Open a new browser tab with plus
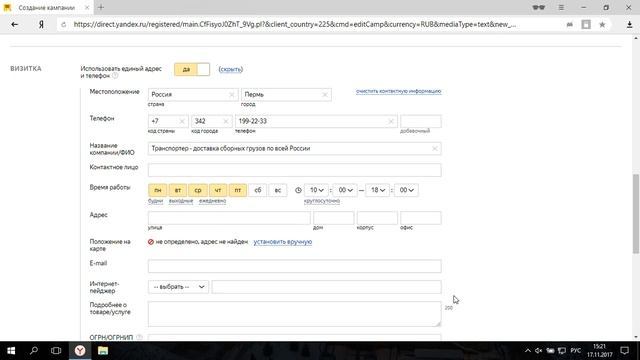 coord(101,7)
